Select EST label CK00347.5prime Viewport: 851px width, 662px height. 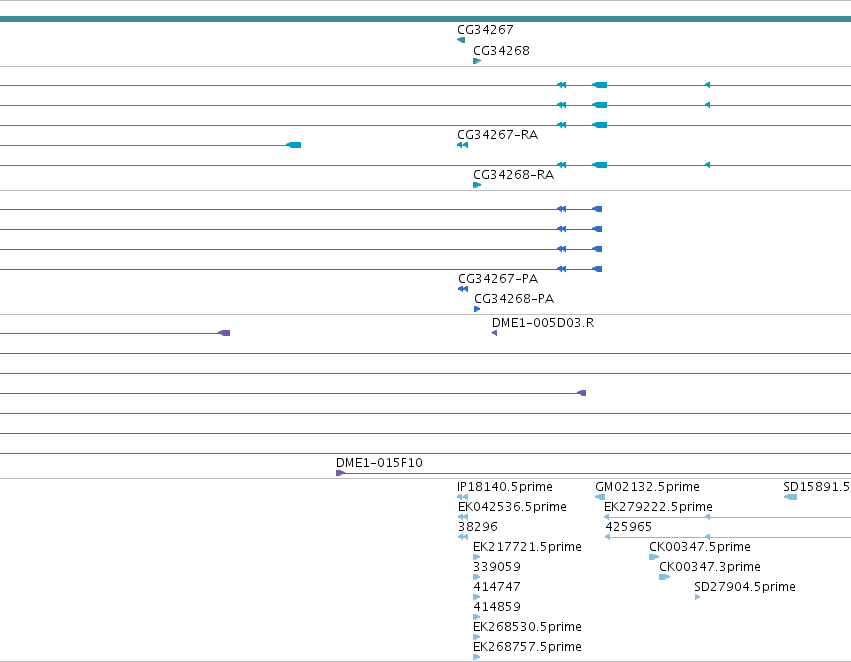coord(700,547)
